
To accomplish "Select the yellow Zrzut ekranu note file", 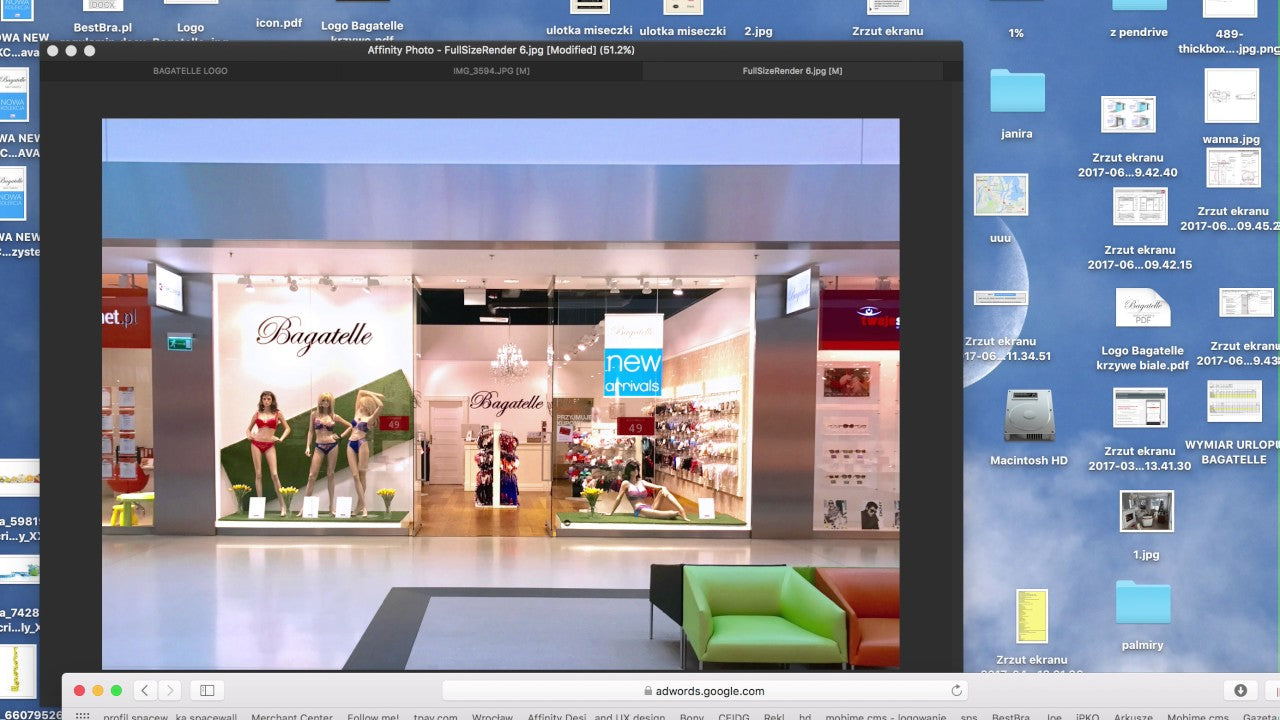I will point(1031,616).
